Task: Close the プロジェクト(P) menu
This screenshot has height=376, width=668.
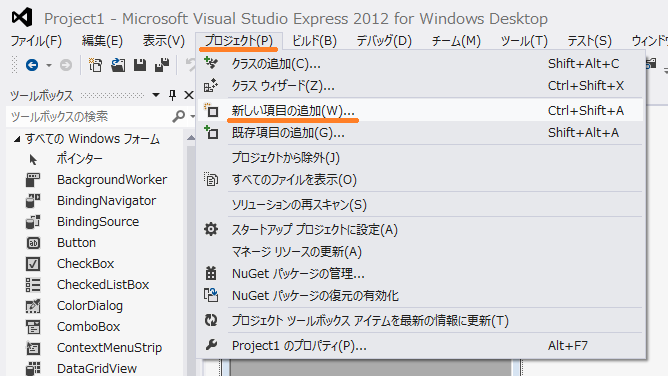Action: pyautogui.click(x=239, y=41)
